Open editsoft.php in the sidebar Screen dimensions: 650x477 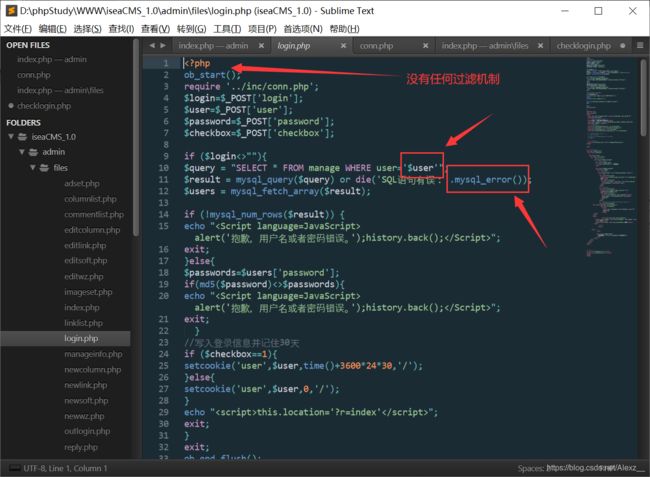tap(85, 261)
